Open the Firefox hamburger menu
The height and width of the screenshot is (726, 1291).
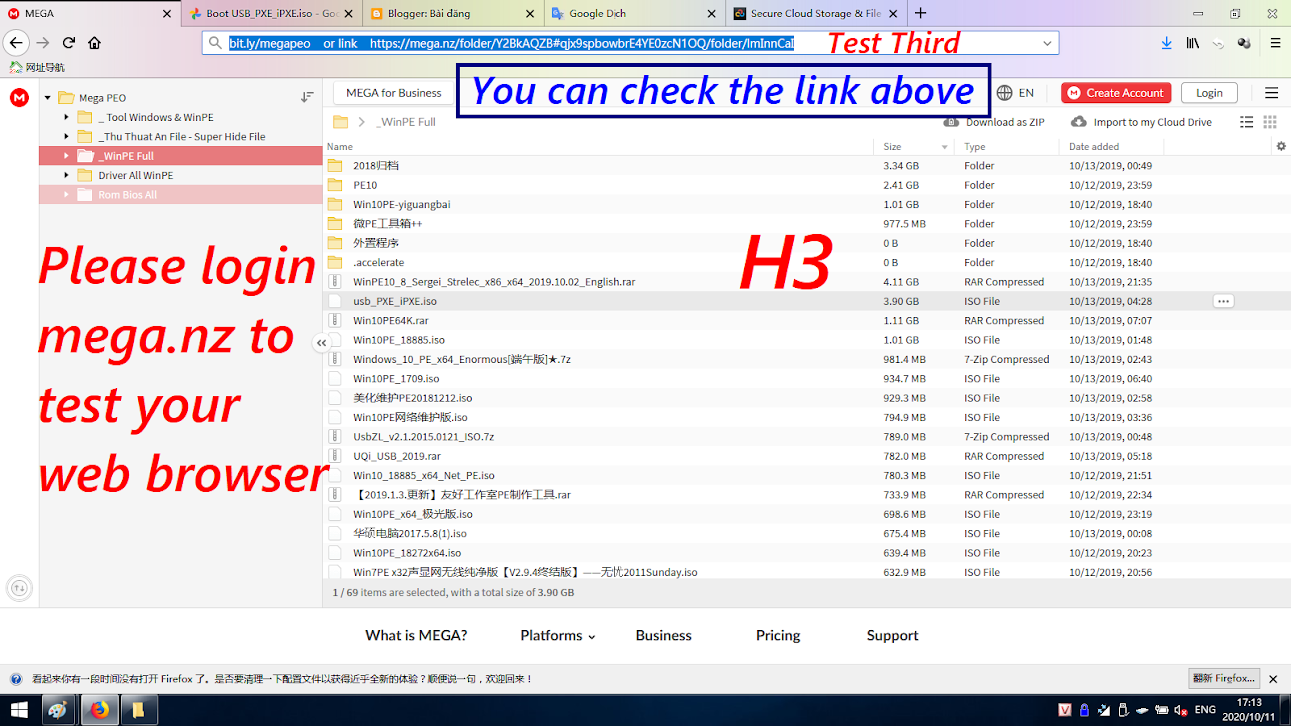click(x=1275, y=43)
